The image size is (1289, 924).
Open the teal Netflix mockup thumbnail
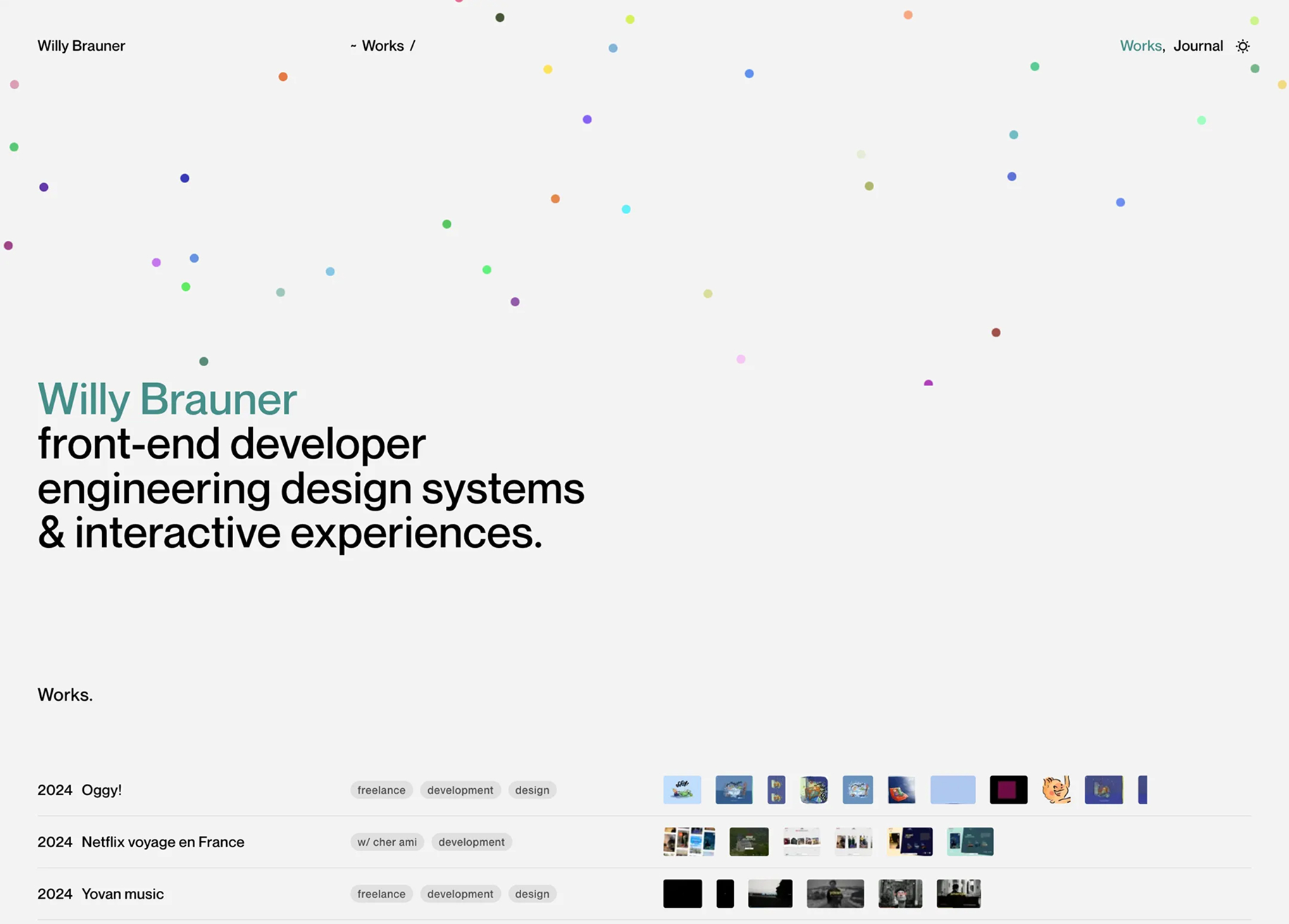pyautogui.click(x=970, y=842)
